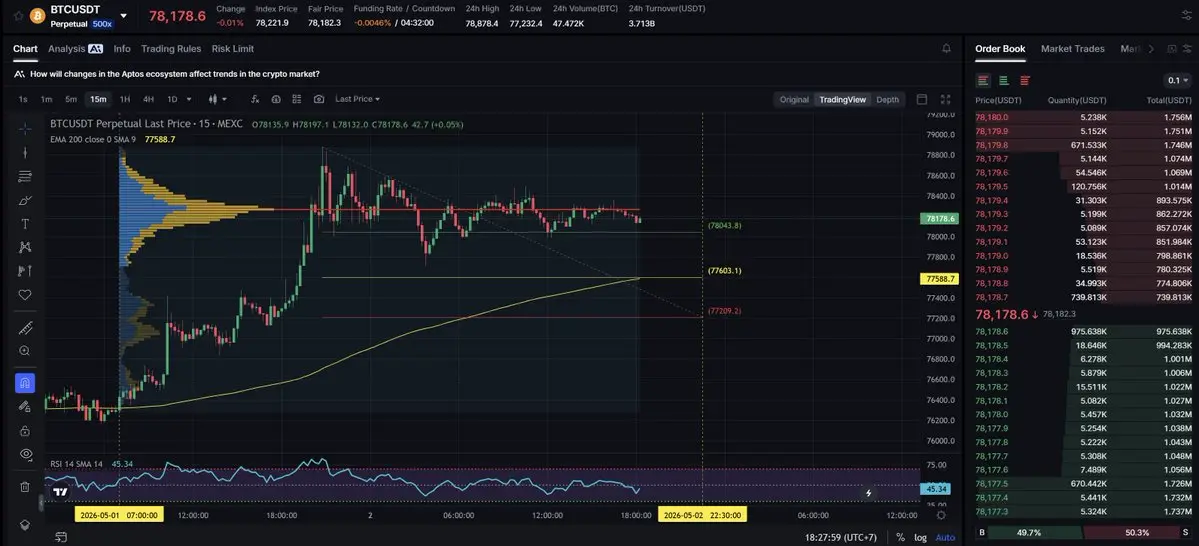The height and width of the screenshot is (546, 1199).
Task: Select the trend line drawing tool
Action: [24, 152]
